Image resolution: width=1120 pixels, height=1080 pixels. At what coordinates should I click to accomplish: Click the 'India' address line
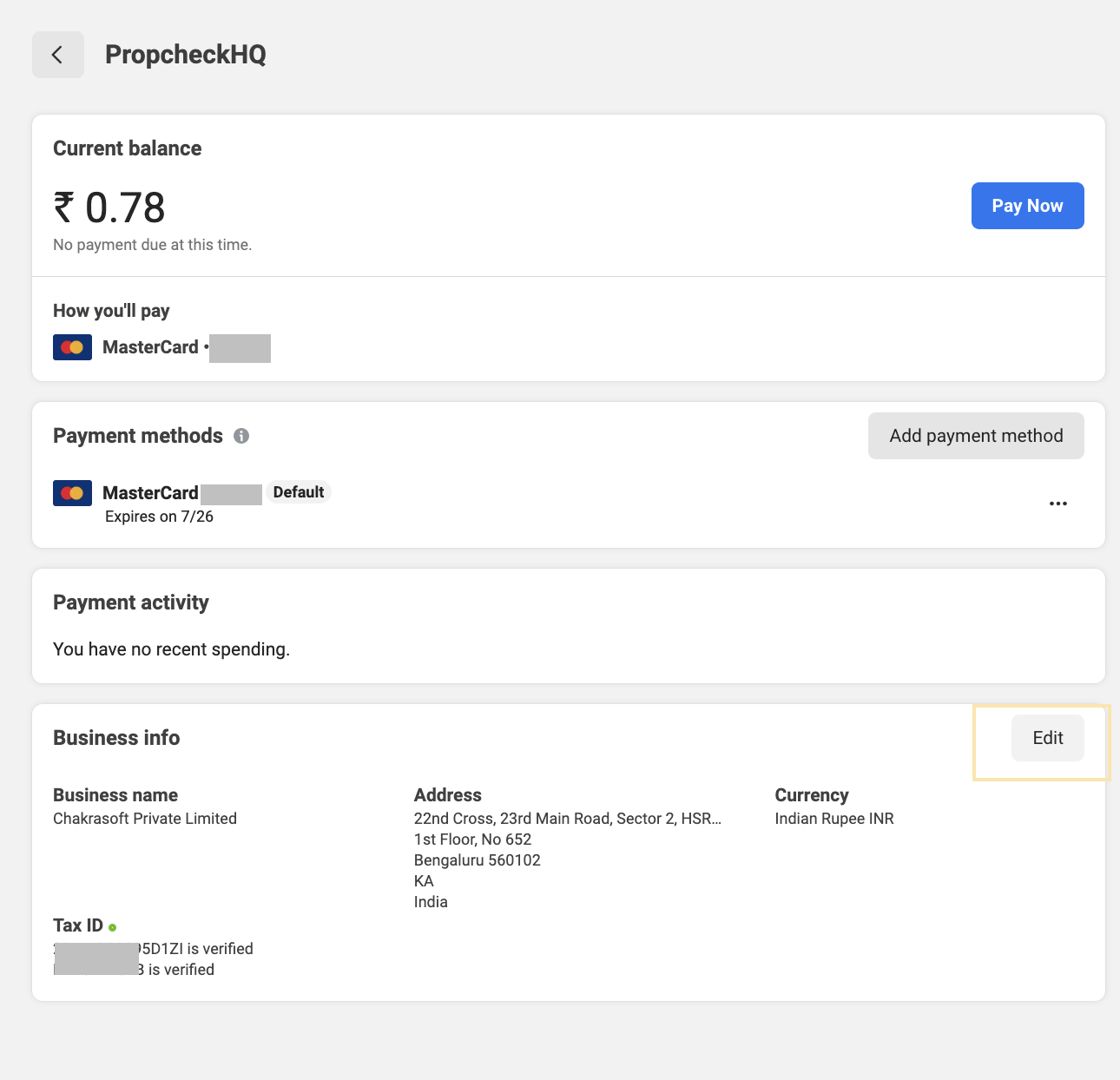click(431, 902)
